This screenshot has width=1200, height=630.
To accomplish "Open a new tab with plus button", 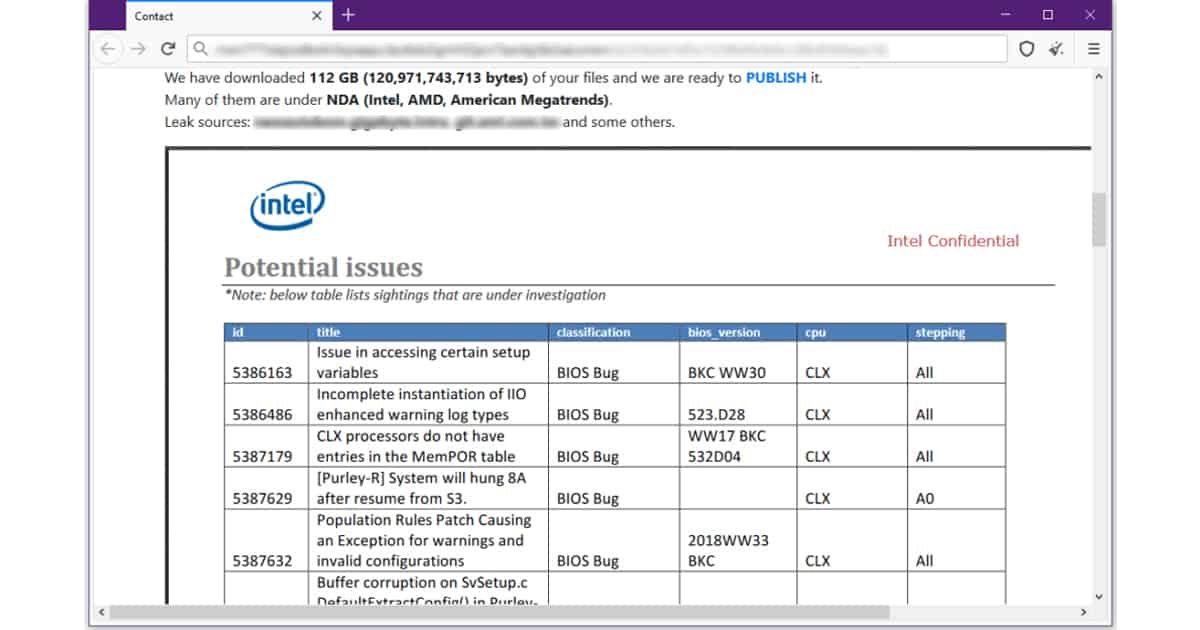I will [348, 15].
